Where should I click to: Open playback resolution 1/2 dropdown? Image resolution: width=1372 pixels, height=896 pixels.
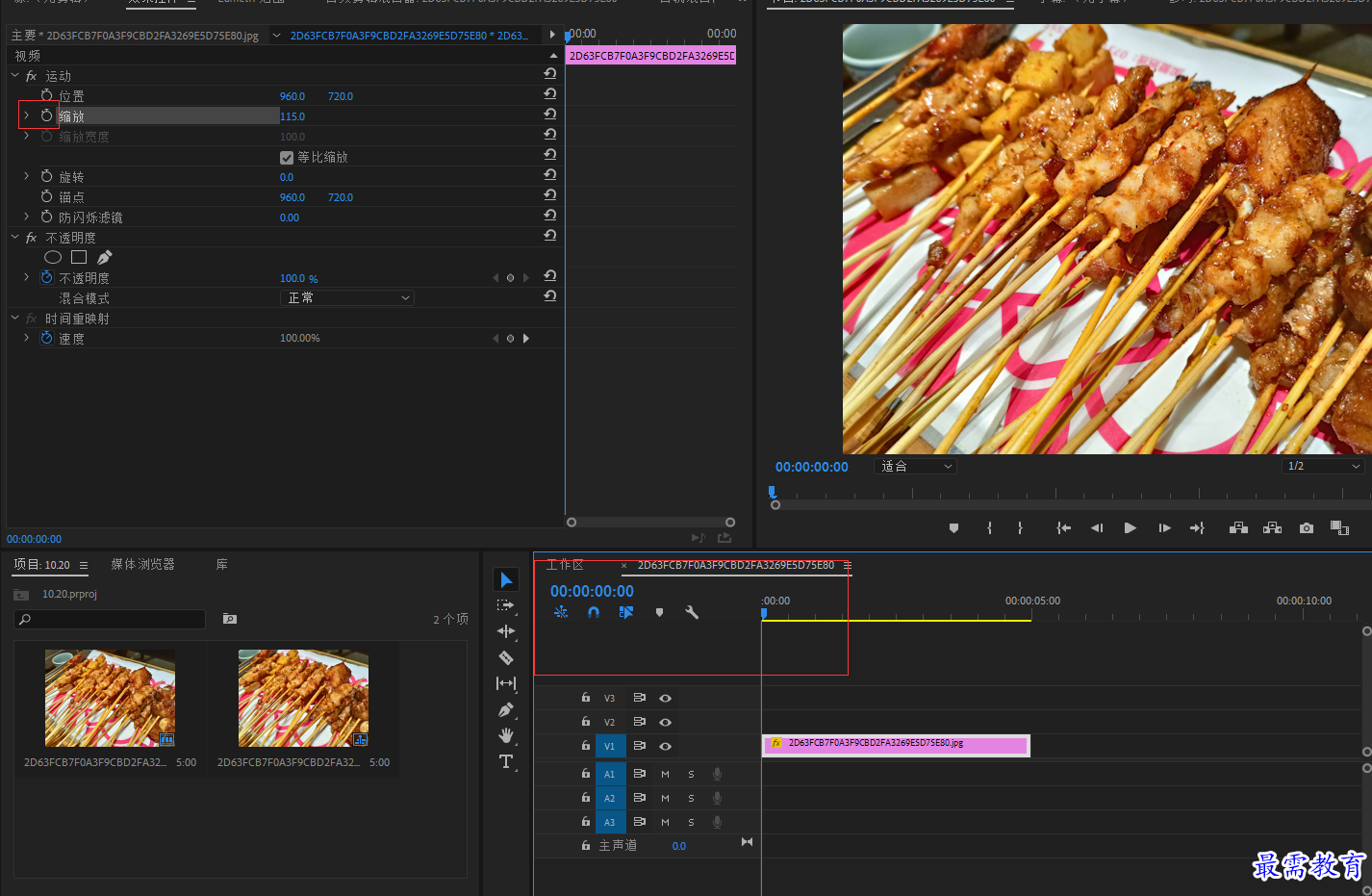[x=1324, y=466]
